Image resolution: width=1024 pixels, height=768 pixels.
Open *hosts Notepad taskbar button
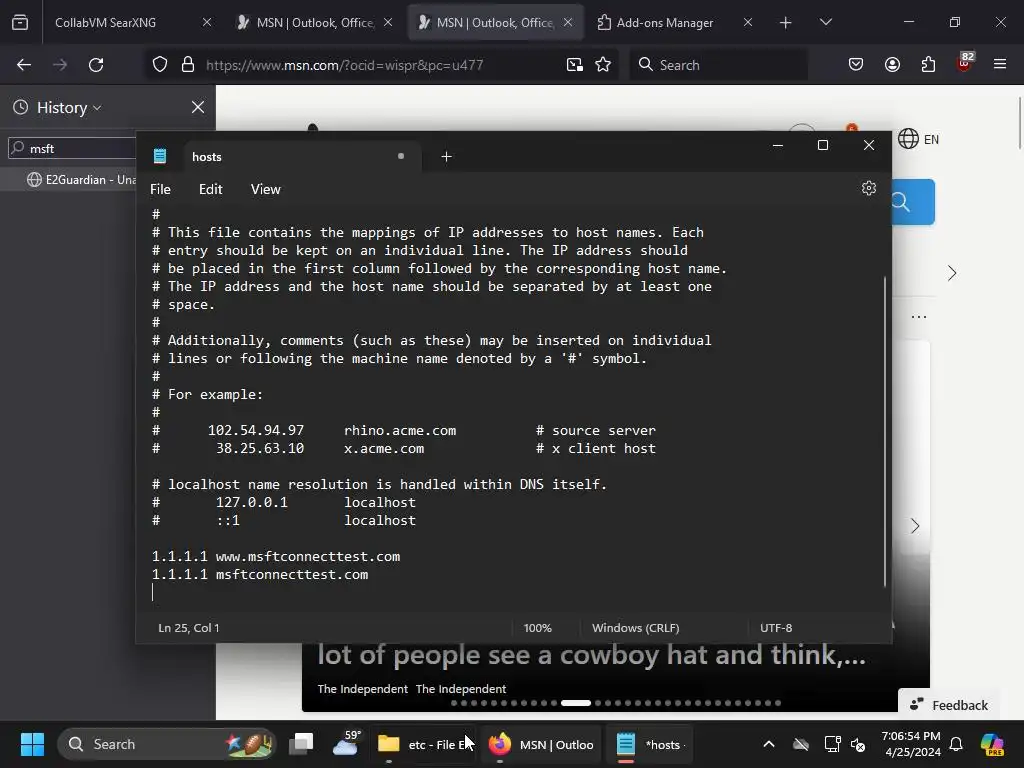tap(650, 744)
